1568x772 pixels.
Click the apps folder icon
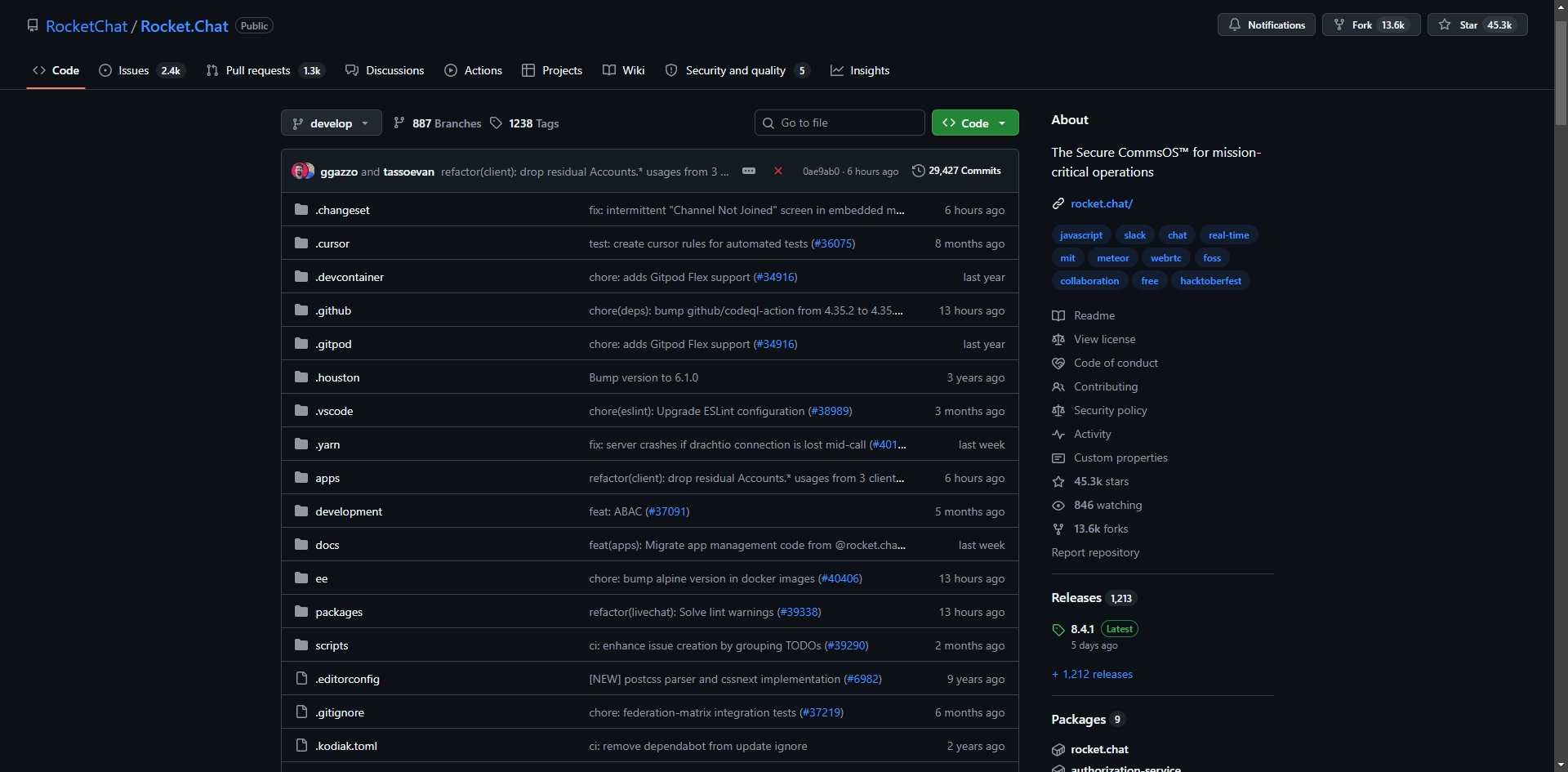coord(301,478)
